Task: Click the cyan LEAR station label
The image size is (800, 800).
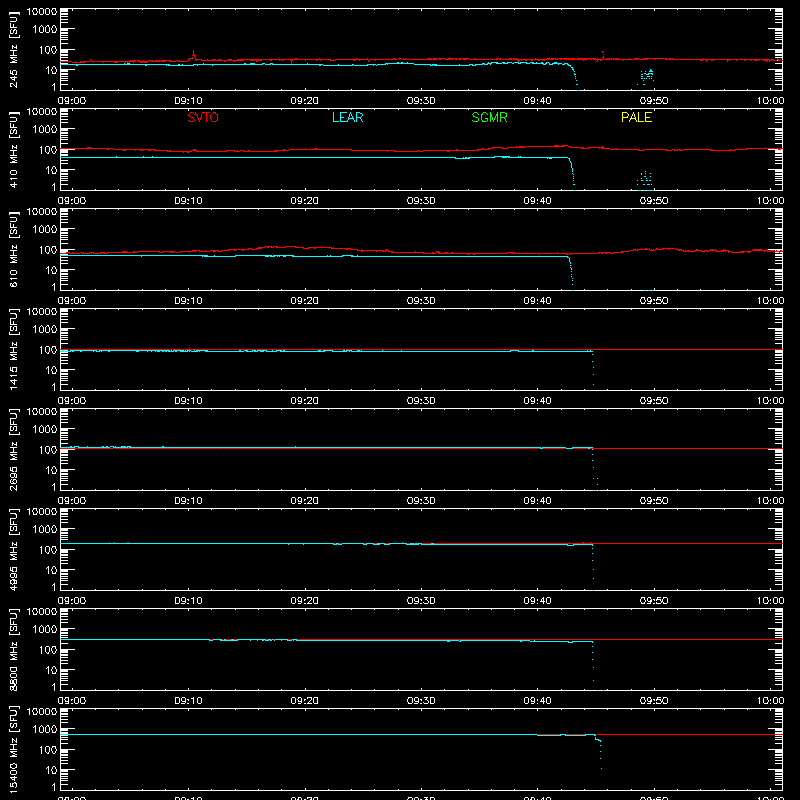Action: [x=347, y=117]
